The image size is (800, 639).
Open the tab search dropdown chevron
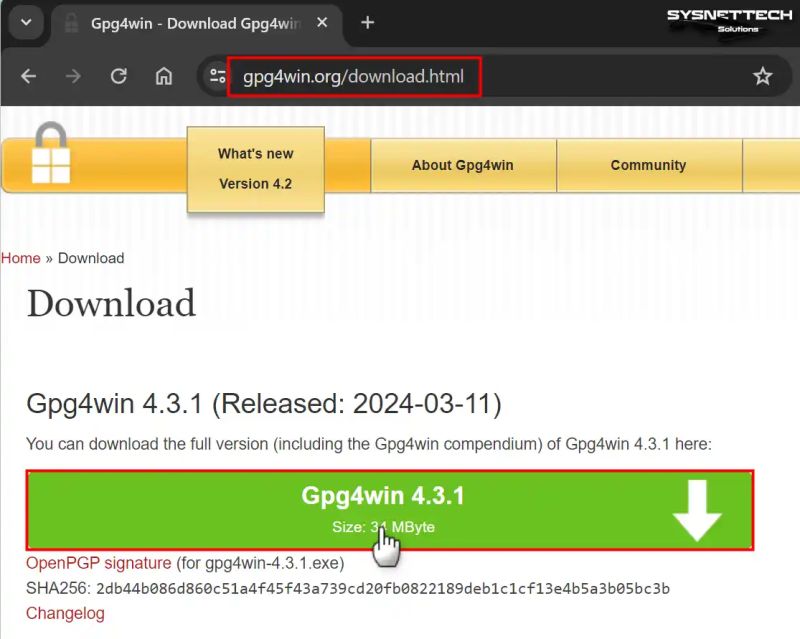pos(26,22)
